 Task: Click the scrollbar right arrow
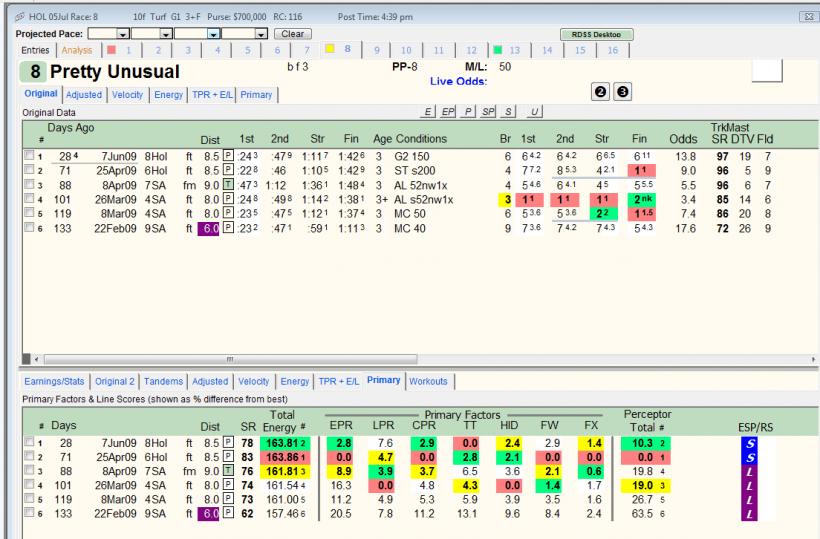click(x=813, y=359)
